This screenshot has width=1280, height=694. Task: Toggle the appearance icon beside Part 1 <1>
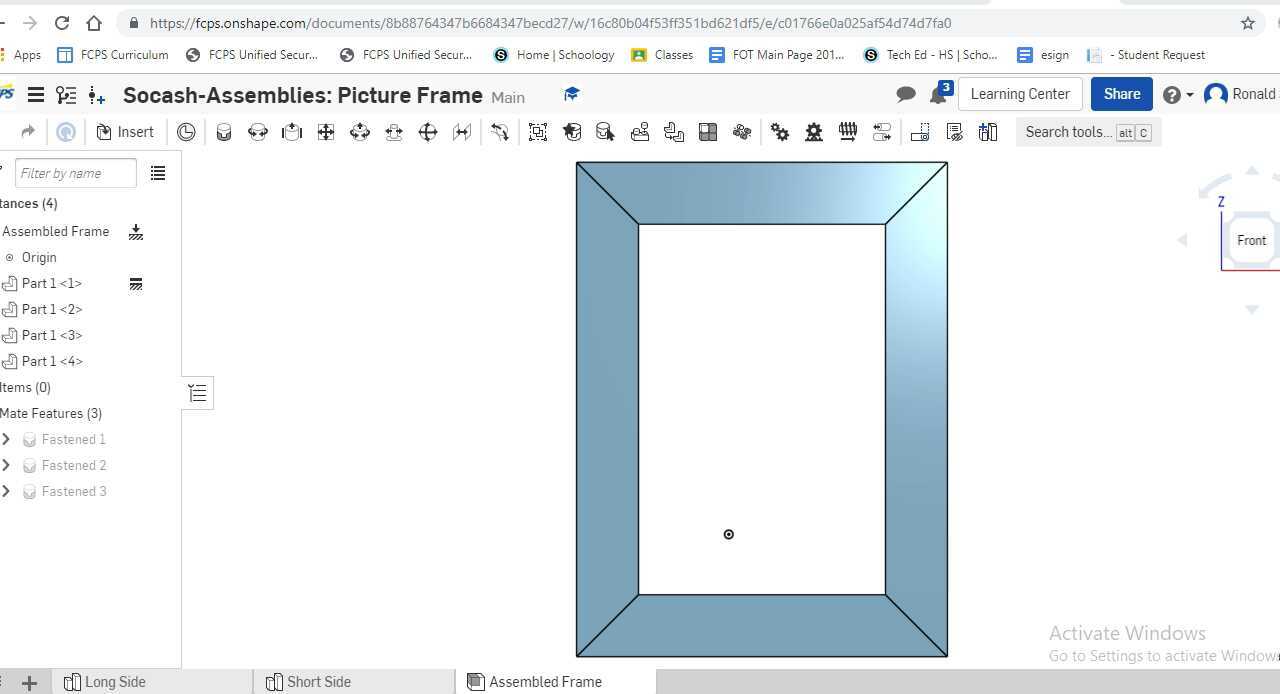click(136, 284)
